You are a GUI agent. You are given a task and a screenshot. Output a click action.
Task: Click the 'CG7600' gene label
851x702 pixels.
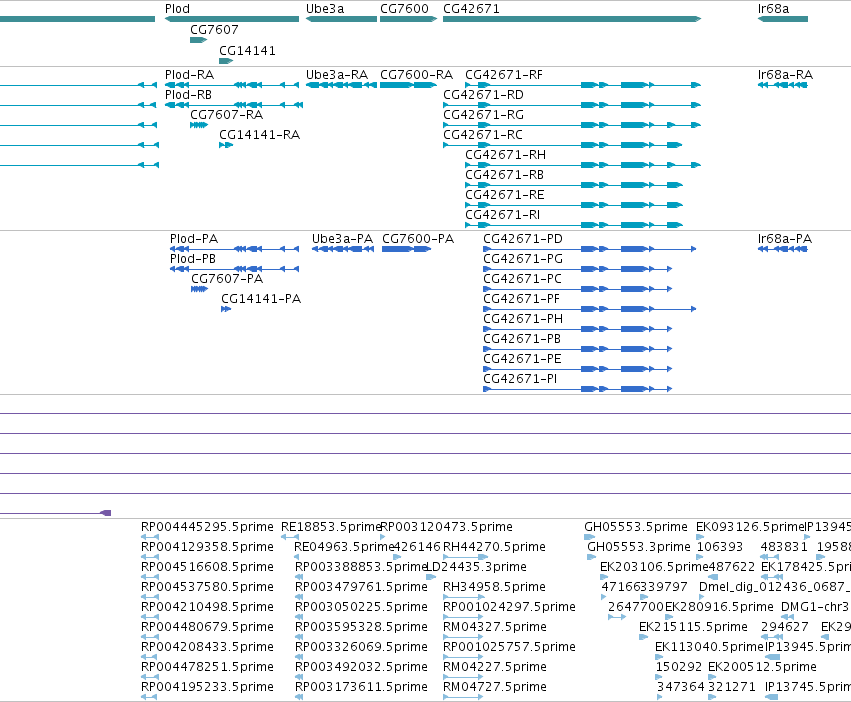pyautogui.click(x=404, y=9)
